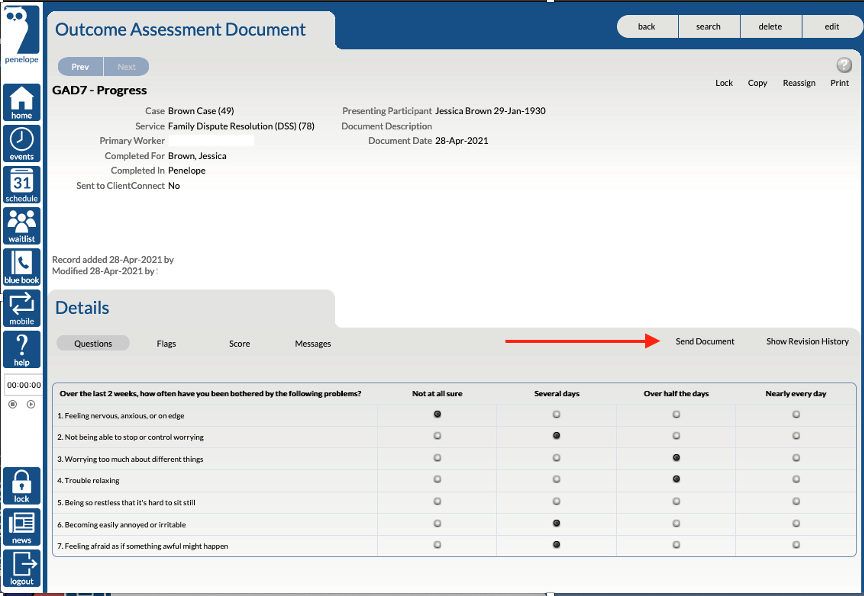Select 'Over half the days' for Trouble relaxing
Screen dimensions: 864x596
coord(676,479)
